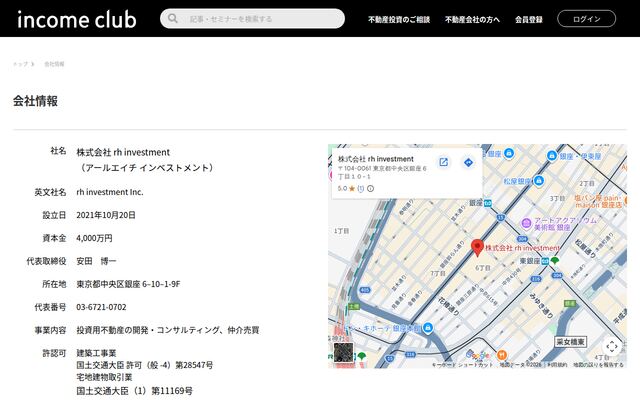Click the income club logo
The image size is (640, 400).
pos(77,19)
